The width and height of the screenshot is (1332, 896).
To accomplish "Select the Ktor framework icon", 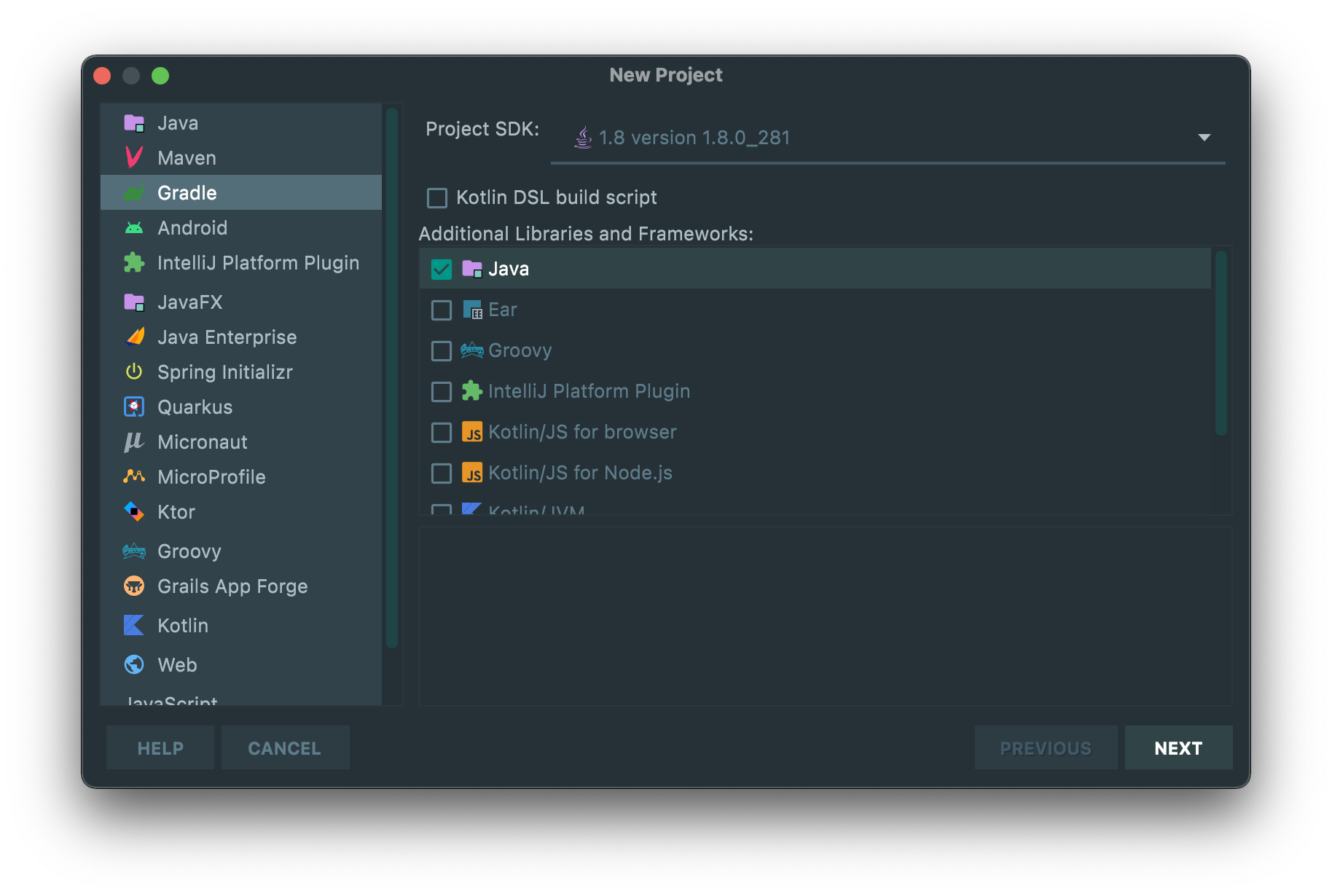I will coord(134,511).
